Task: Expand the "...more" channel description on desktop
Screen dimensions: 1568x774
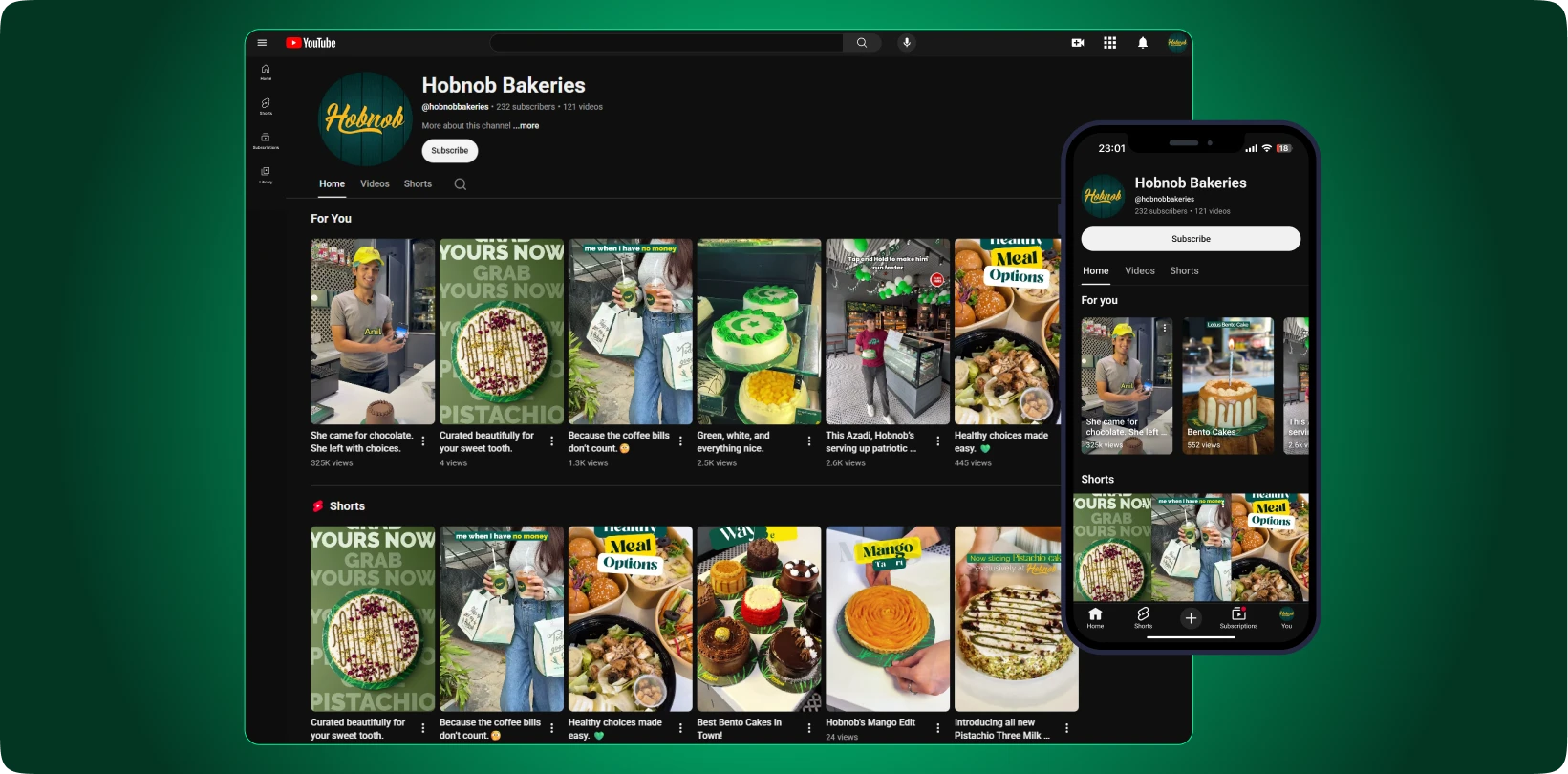Action: pos(526,126)
